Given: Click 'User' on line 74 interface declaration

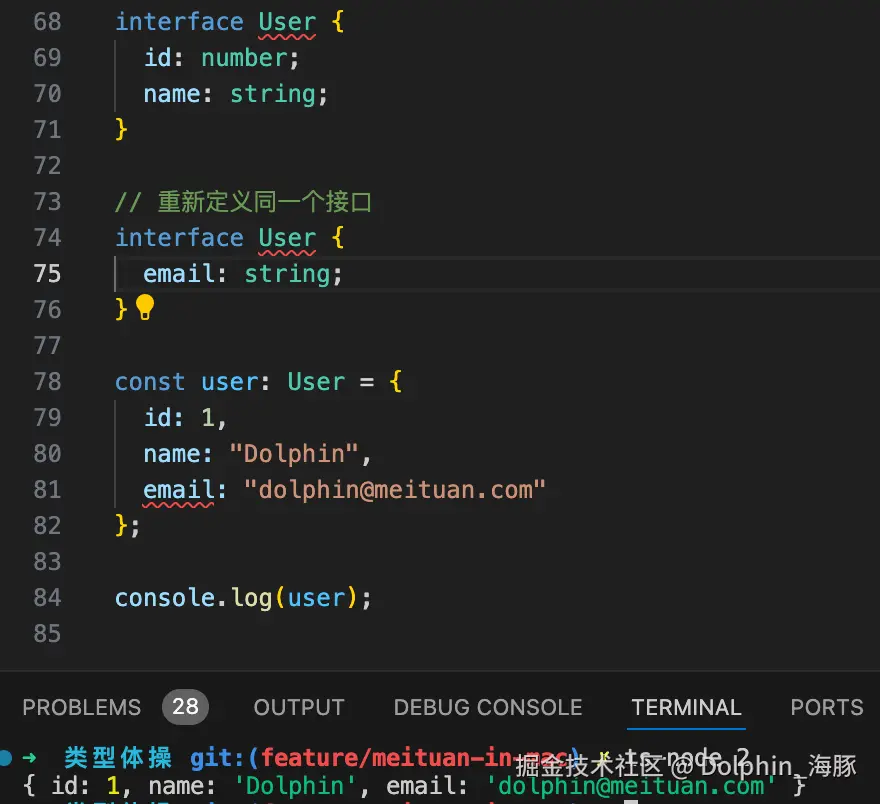Looking at the screenshot, I should pos(287,238).
